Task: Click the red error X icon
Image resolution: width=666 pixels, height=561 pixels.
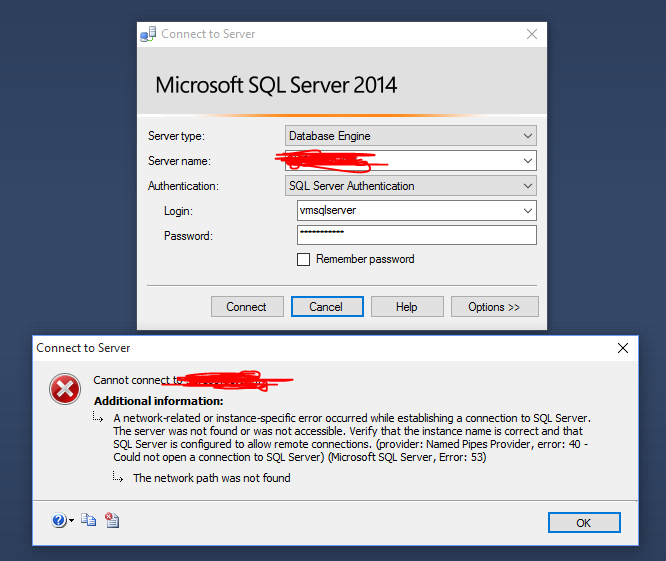Action: [x=65, y=389]
